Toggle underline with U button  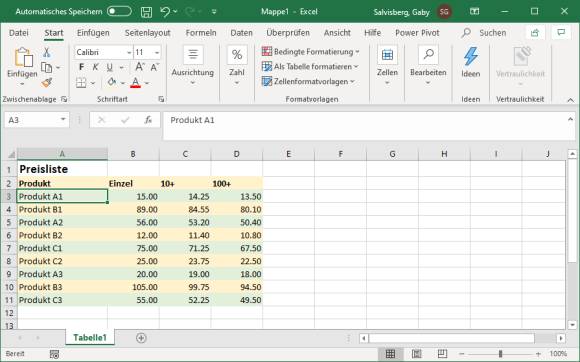pos(109,67)
